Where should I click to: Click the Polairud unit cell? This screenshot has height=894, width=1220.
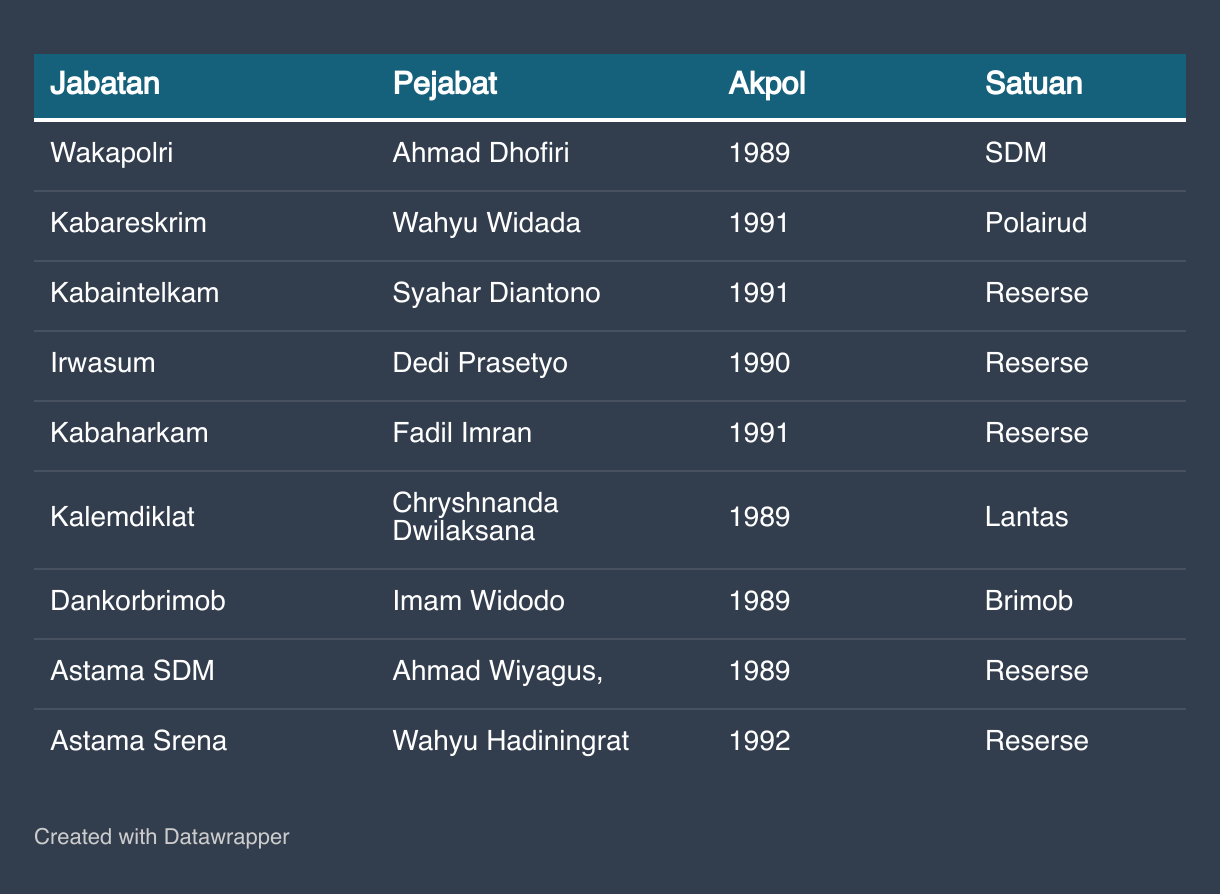coord(1035,222)
